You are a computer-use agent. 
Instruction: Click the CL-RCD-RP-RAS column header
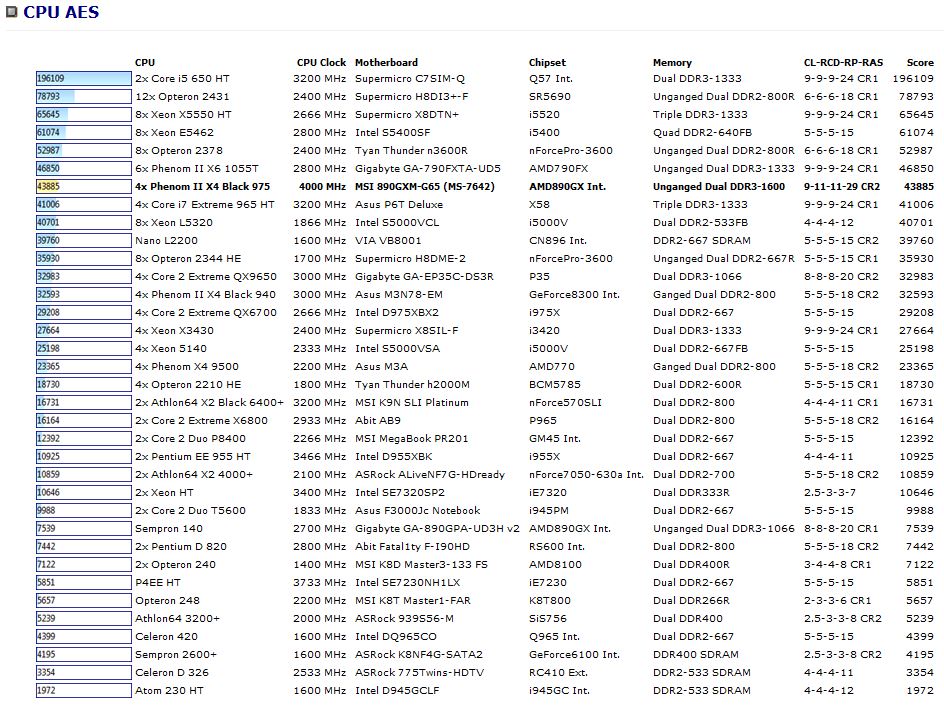[843, 62]
